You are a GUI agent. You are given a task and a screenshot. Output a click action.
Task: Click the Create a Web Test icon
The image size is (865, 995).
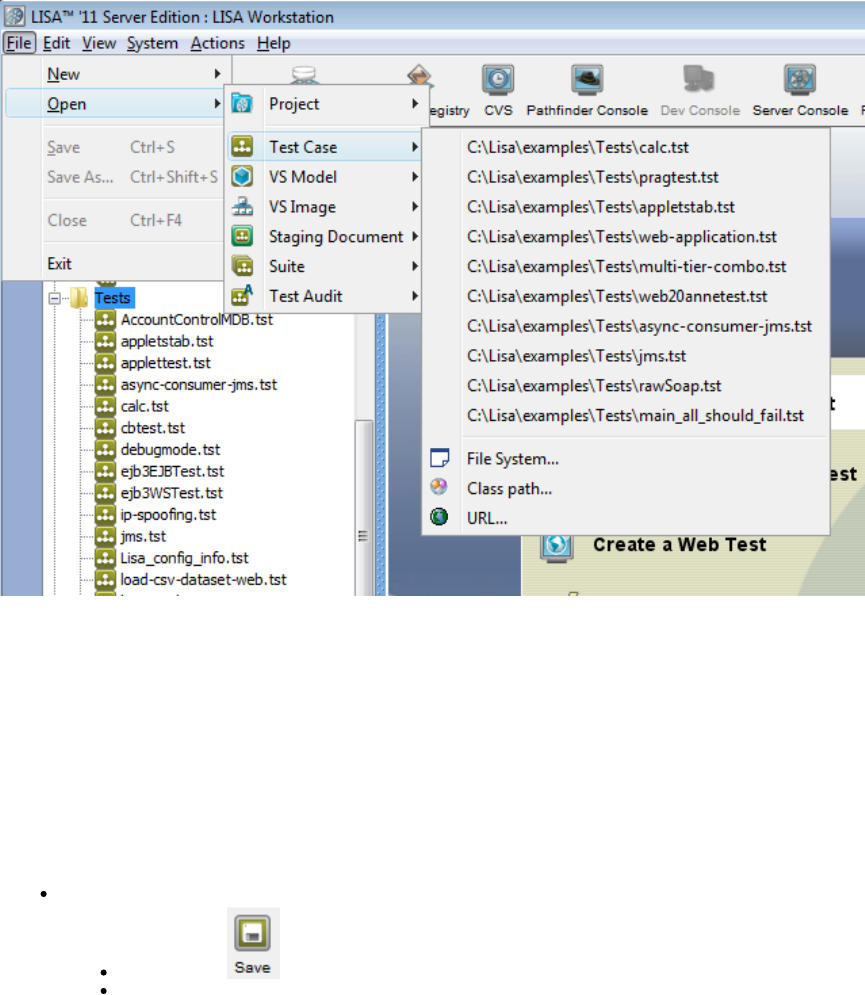point(557,546)
